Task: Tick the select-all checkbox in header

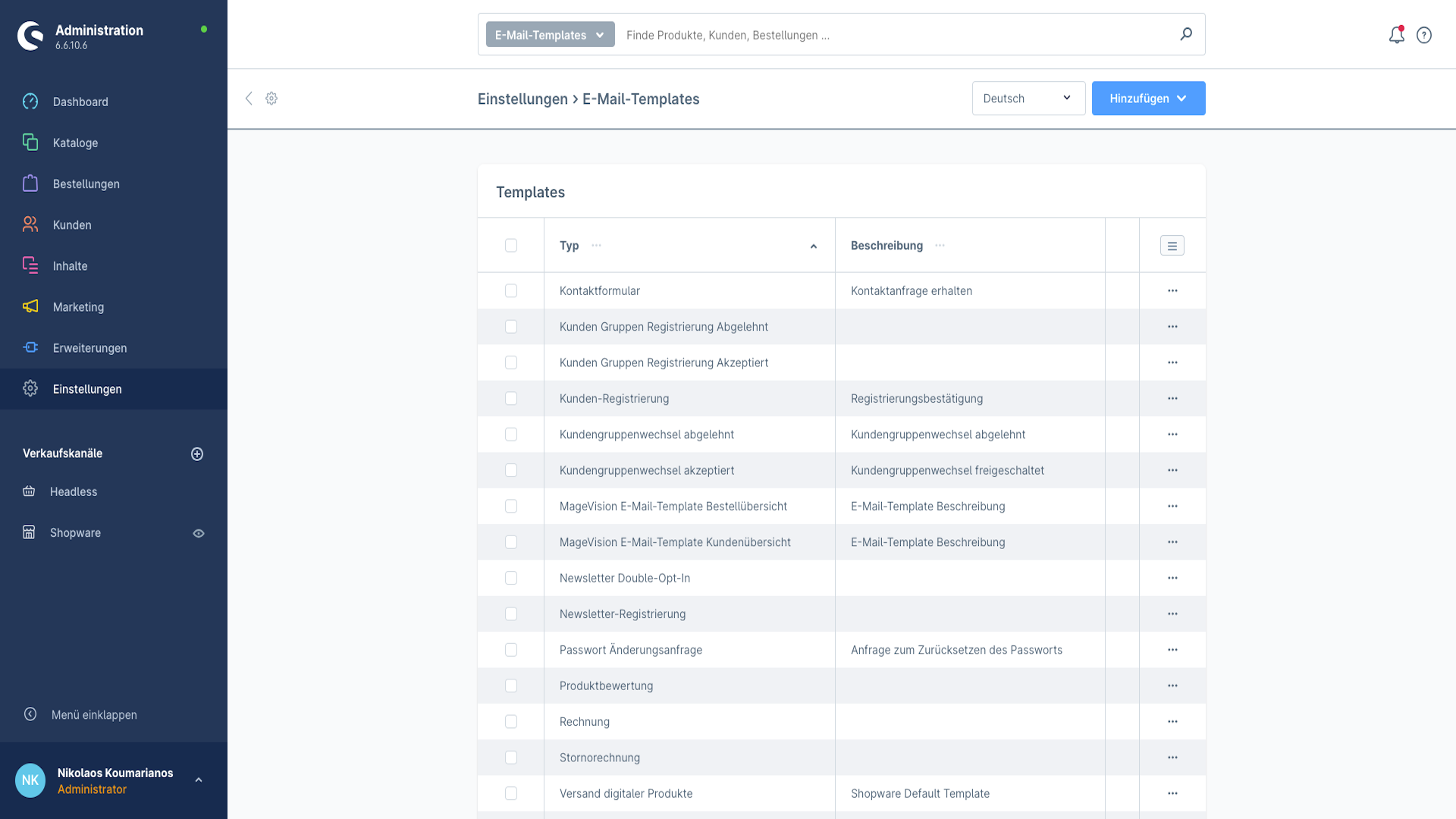Action: pos(511,246)
